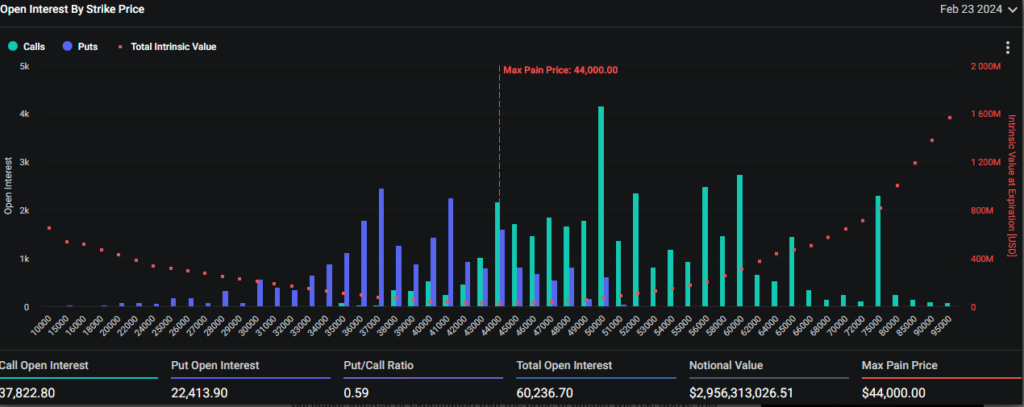Click the Max Pain Price: 44,000.00 chart label
This screenshot has height=407, width=1024.
click(x=560, y=70)
